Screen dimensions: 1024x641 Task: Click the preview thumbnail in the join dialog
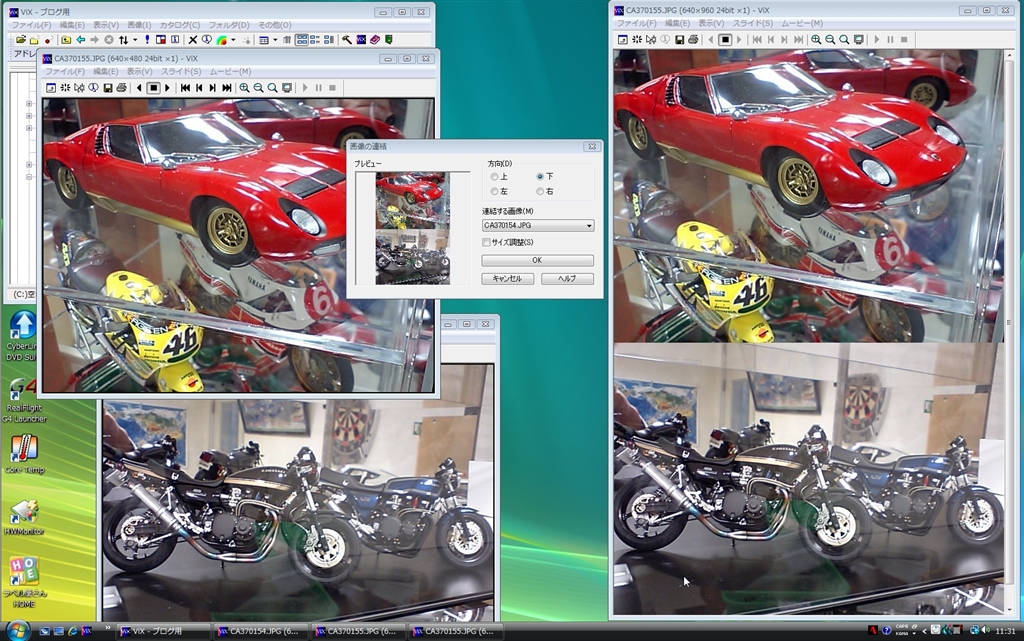412,228
